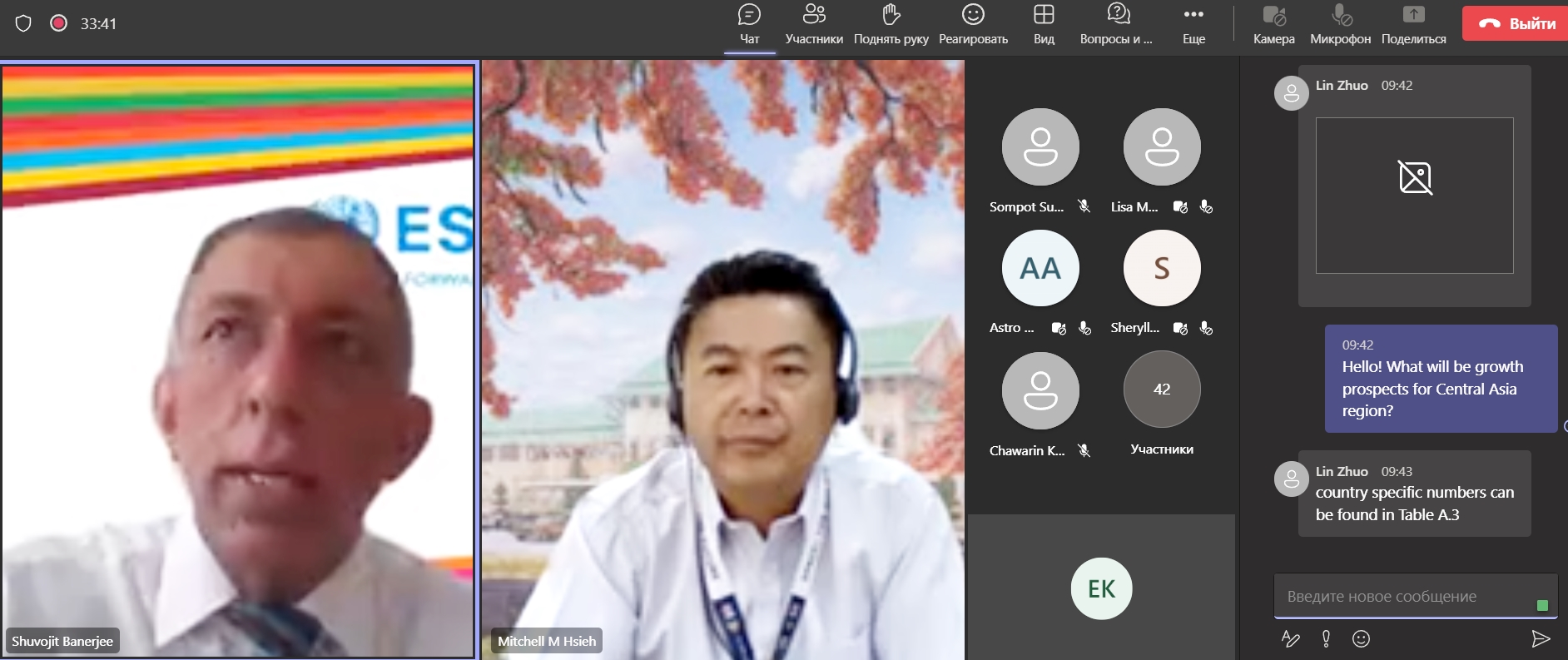Click Mitchell M Hsieh name label
1568x660 pixels.
(x=547, y=641)
